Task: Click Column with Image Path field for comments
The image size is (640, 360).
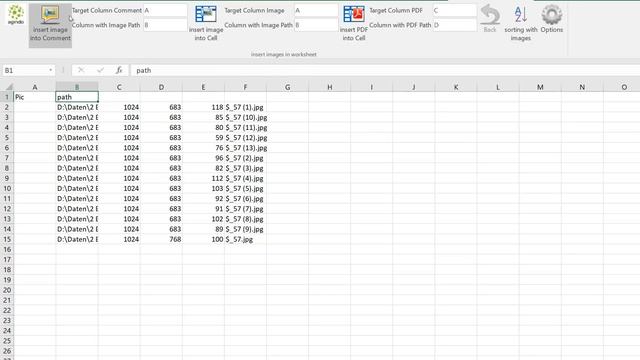Action: (165, 25)
